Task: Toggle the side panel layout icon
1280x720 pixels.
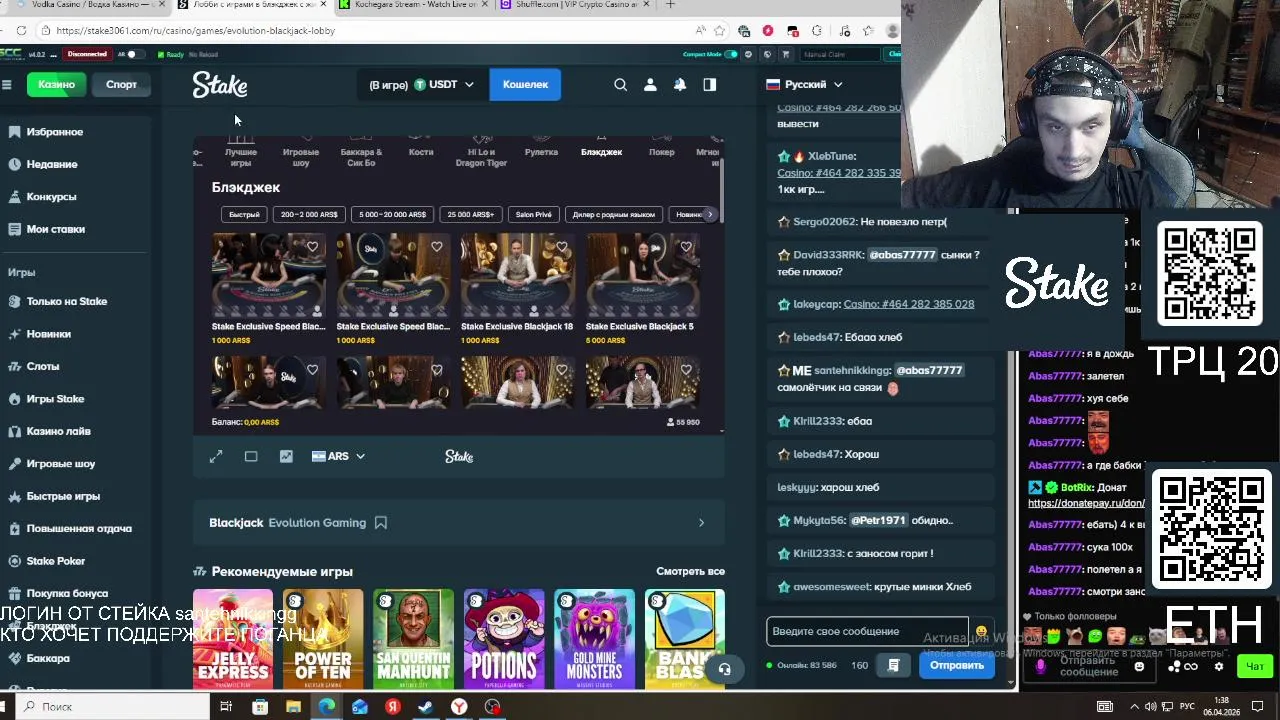Action: point(710,85)
